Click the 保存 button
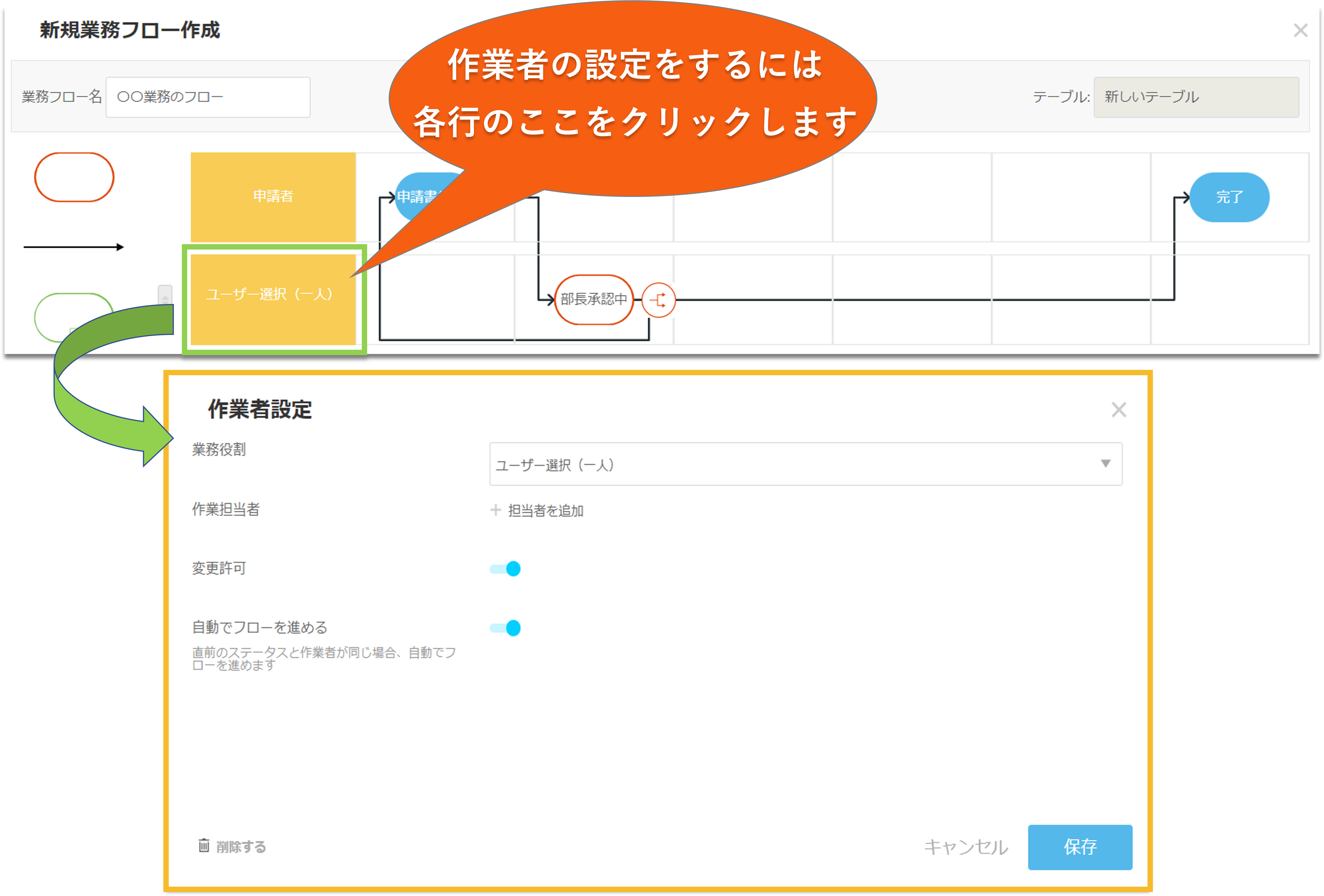 tap(1080, 847)
